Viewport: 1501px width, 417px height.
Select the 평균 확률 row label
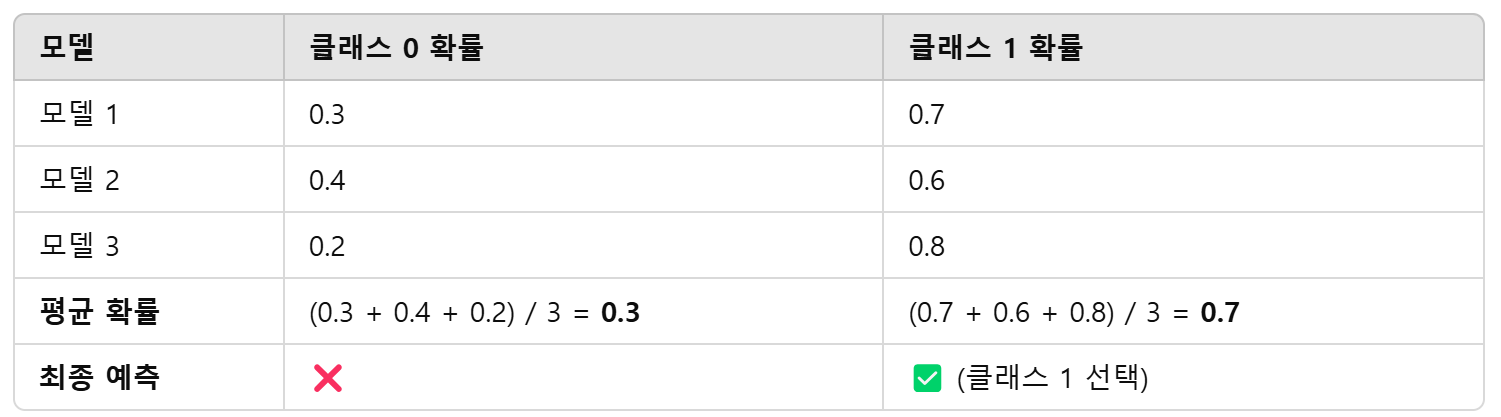(x=99, y=312)
